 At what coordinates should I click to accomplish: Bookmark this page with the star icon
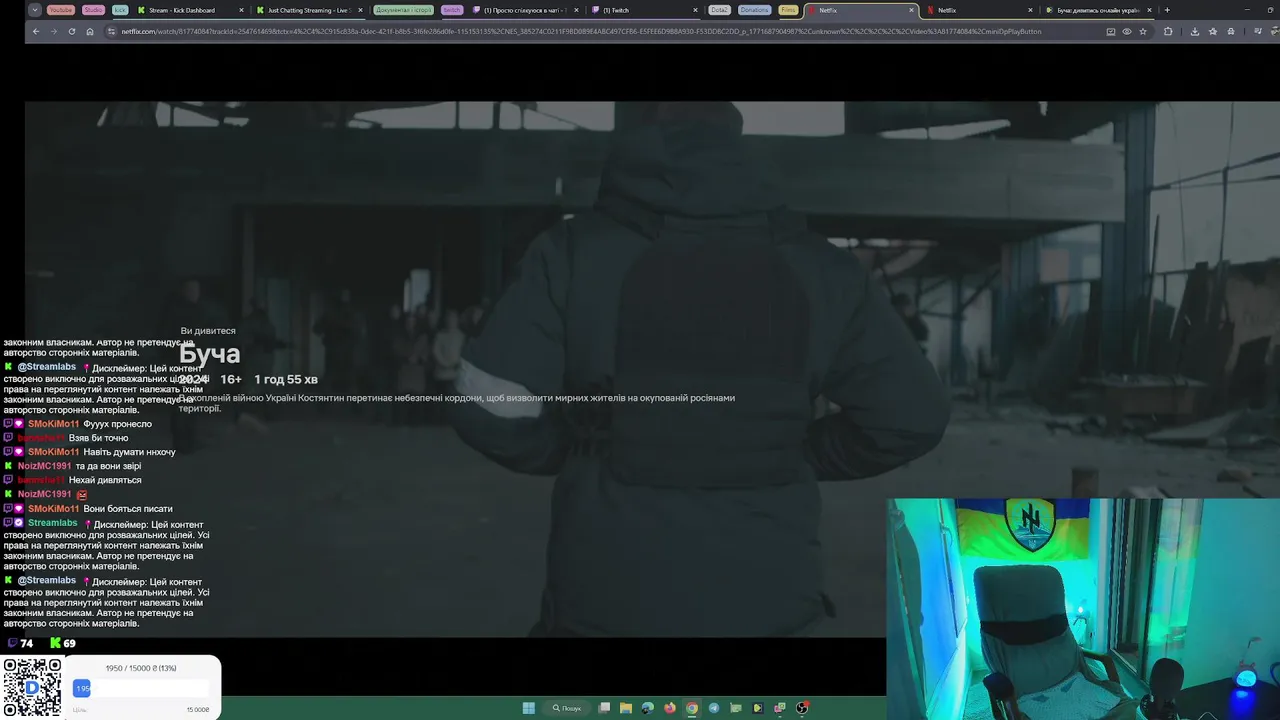point(1143,31)
